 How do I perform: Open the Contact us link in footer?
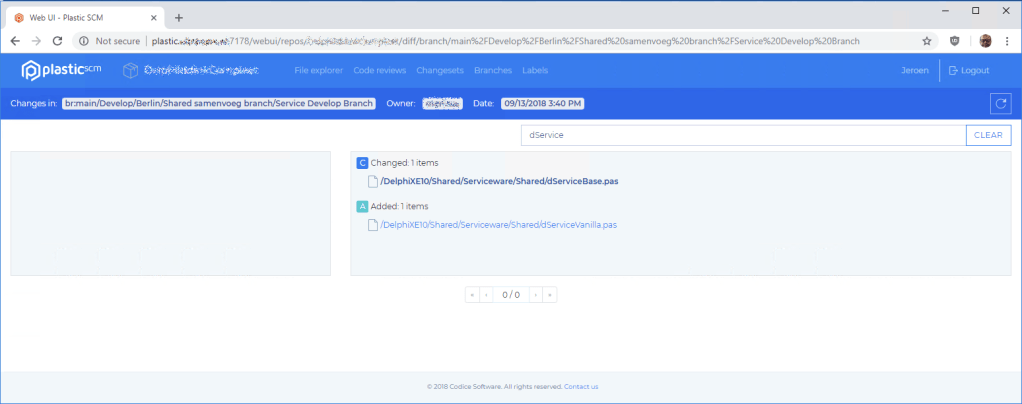point(581,386)
